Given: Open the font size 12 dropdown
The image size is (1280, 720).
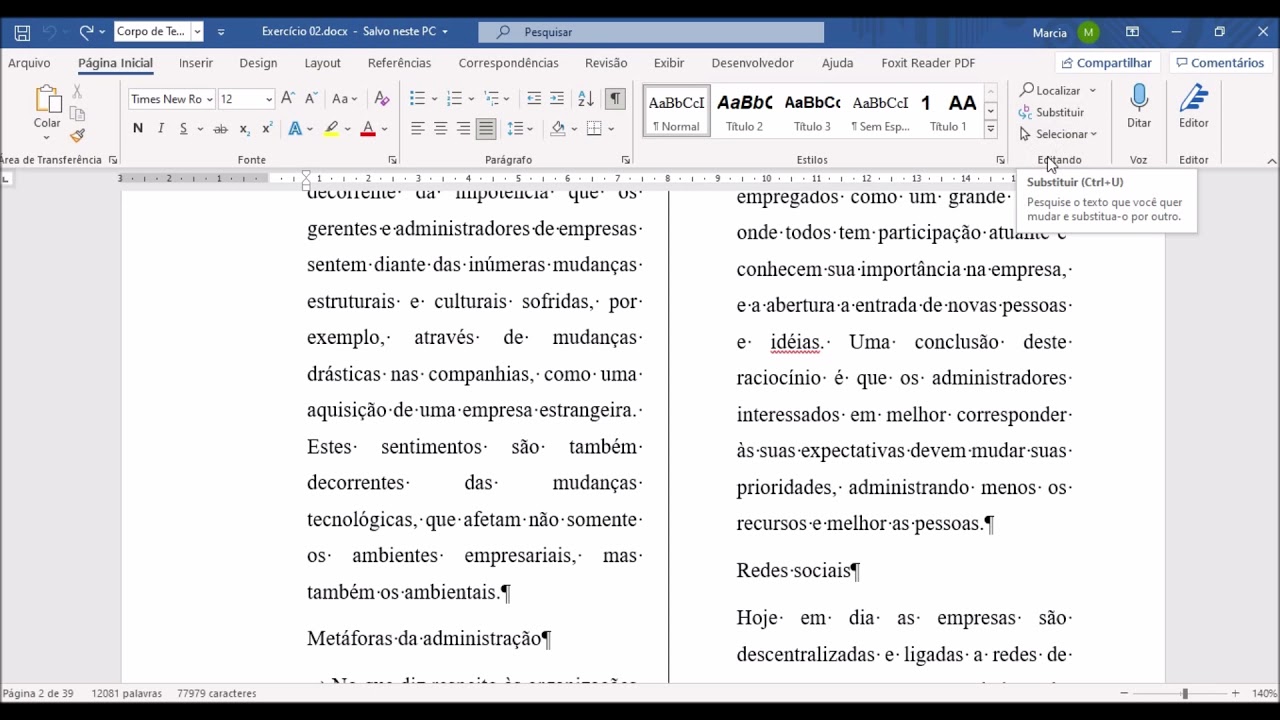Looking at the screenshot, I should click(x=269, y=99).
